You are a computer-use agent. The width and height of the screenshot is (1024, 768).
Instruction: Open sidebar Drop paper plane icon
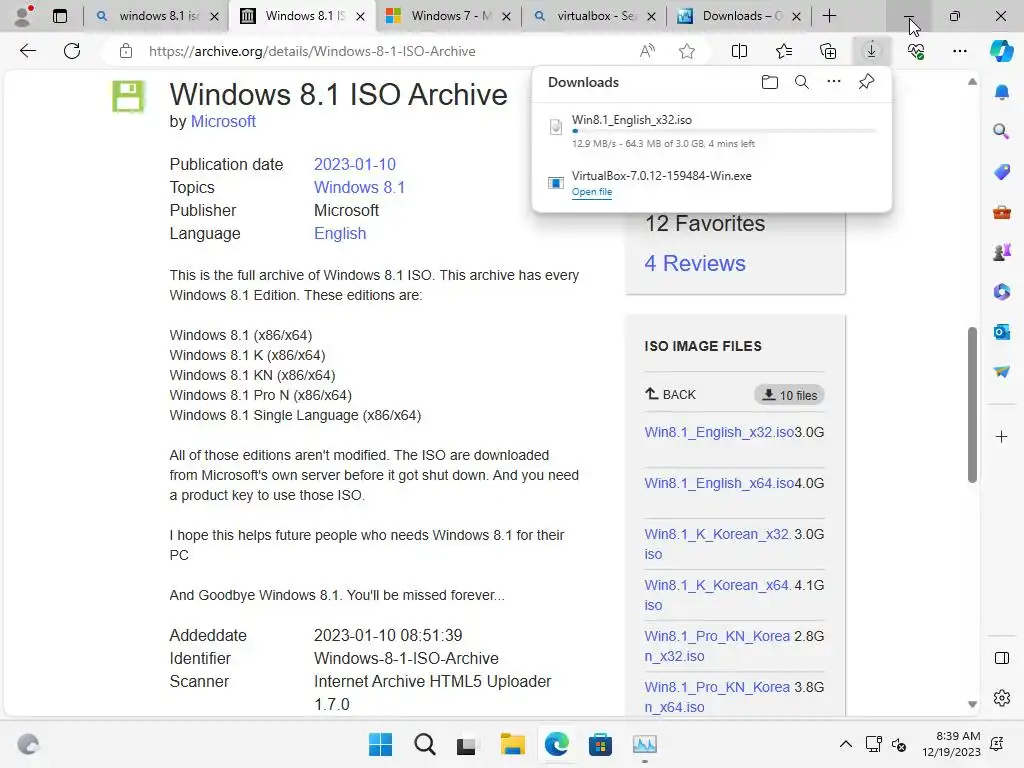[1002, 371]
